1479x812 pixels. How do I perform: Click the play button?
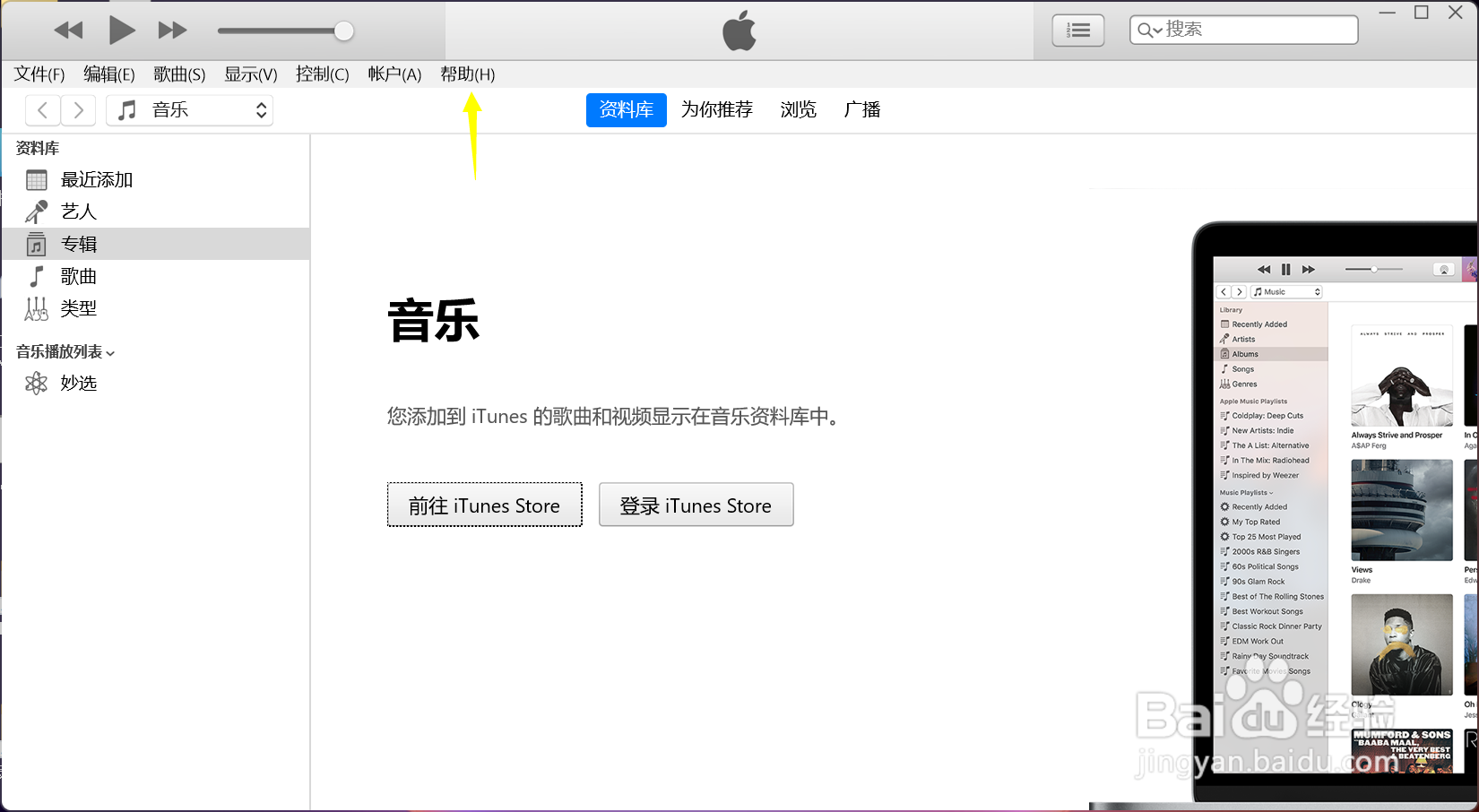[121, 30]
